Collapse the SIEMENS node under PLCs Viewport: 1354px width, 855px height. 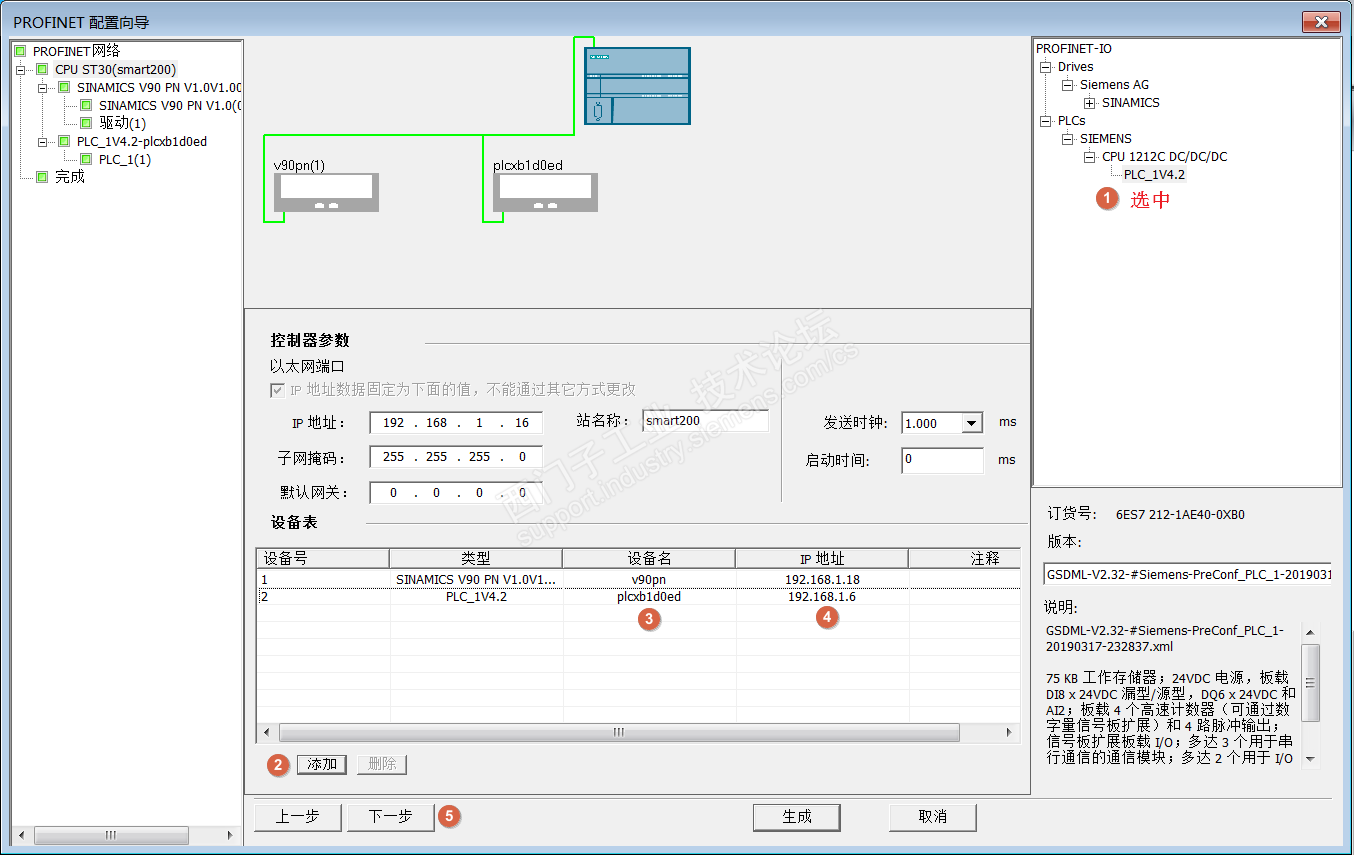pos(1068,139)
